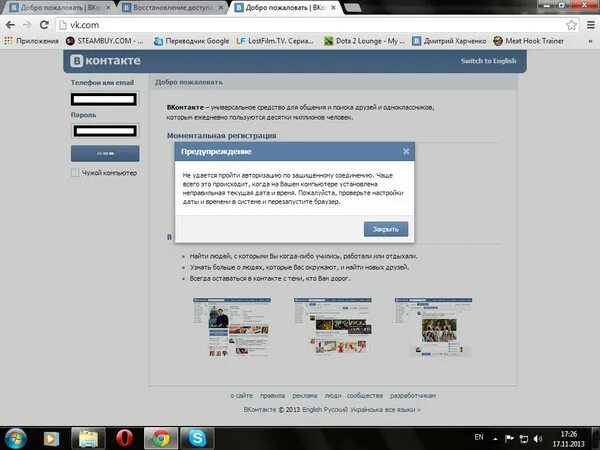Click the login button under password
Image resolution: width=600 pixels, height=450 pixels.
click(x=105, y=153)
